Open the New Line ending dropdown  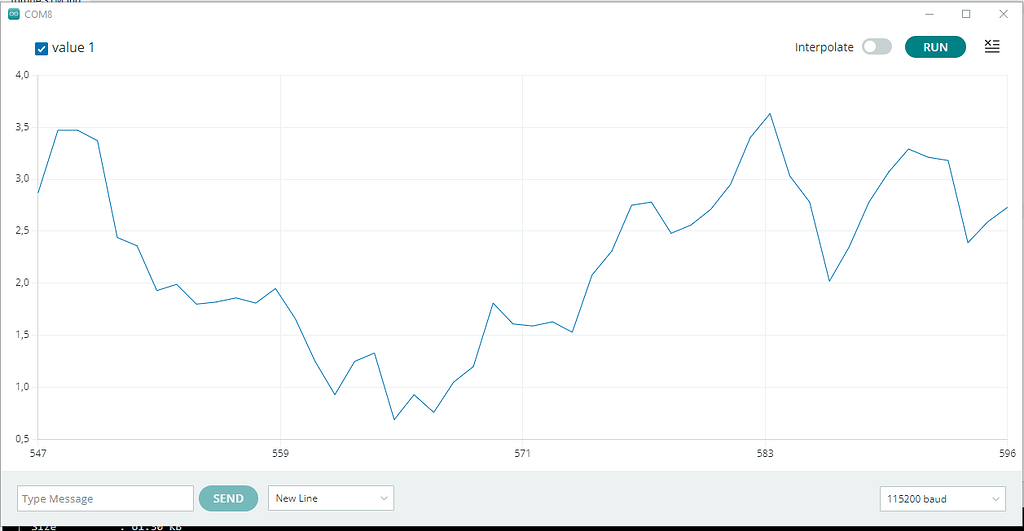331,498
